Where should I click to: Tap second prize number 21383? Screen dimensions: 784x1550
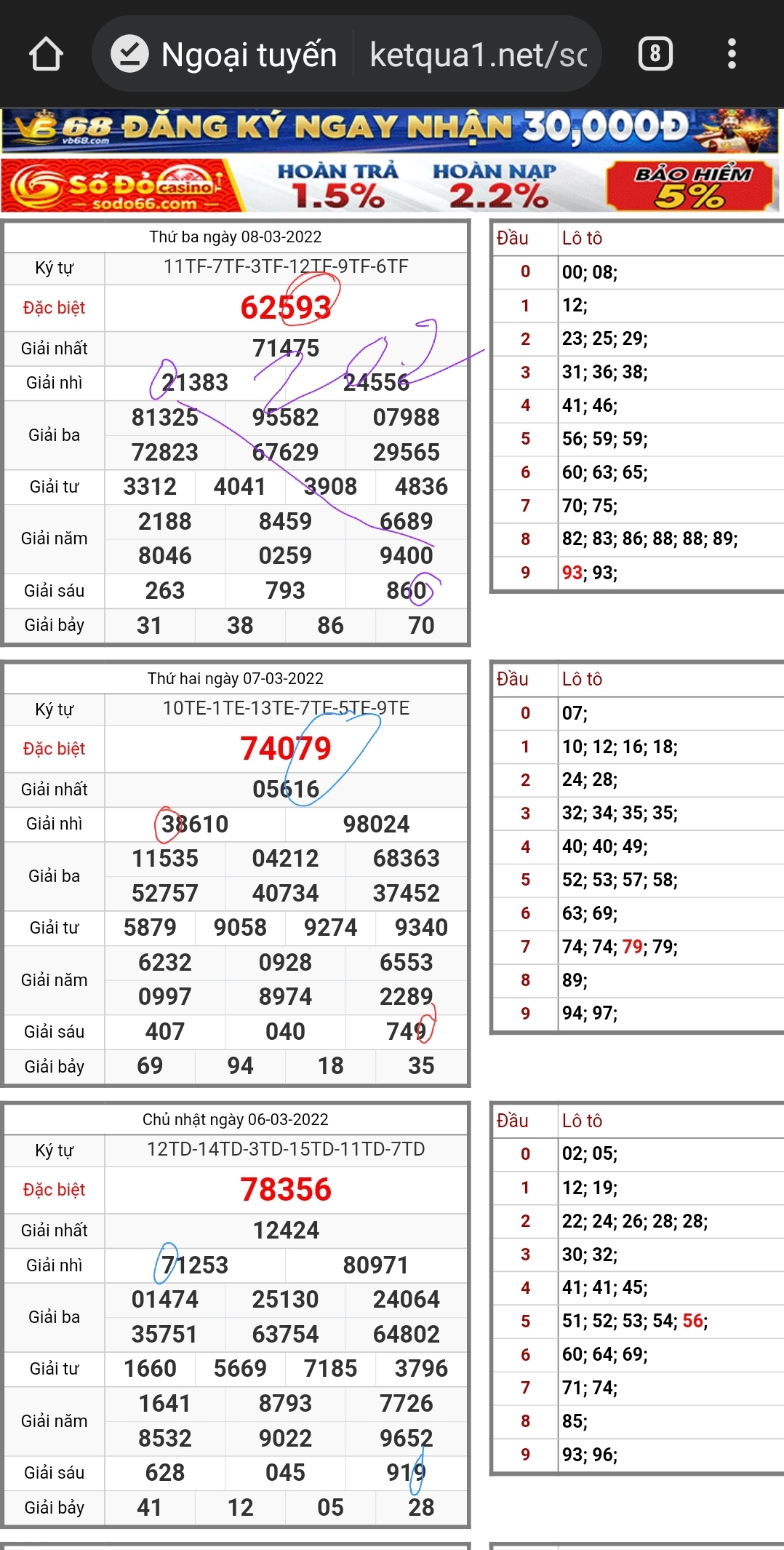pyautogui.click(x=195, y=383)
